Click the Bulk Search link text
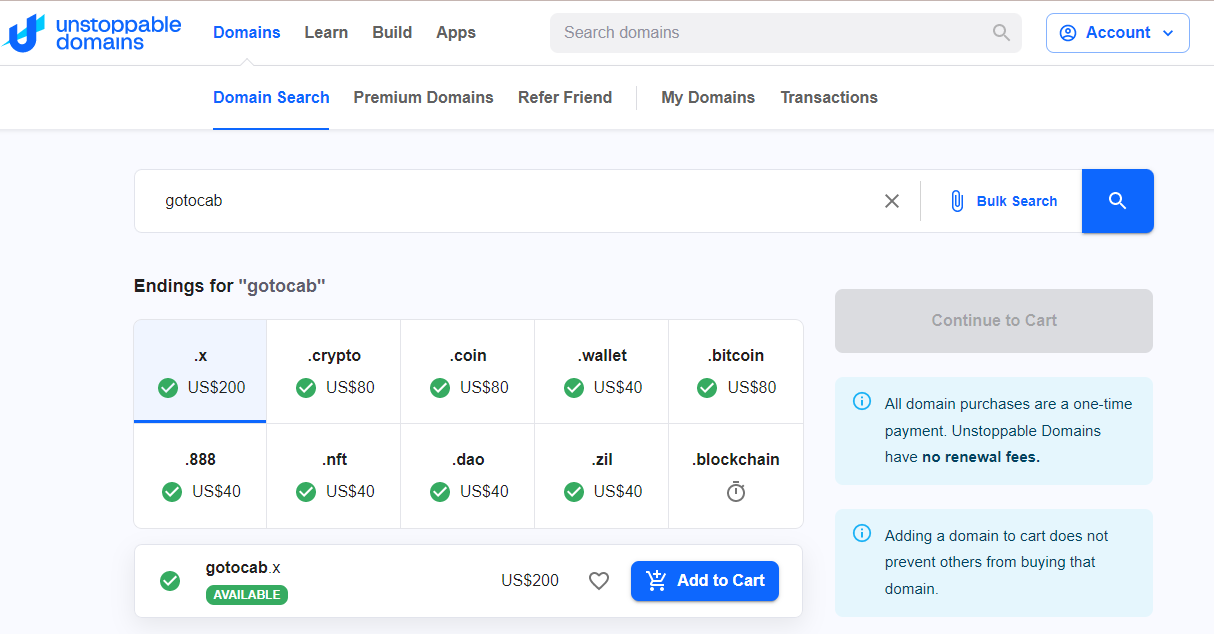The image size is (1214, 634). click(x=1017, y=201)
